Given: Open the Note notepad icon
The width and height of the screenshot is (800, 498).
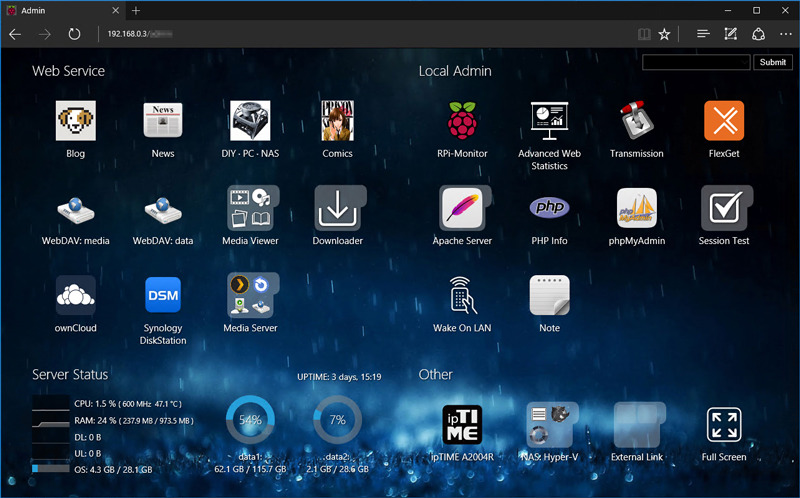Looking at the screenshot, I should [x=549, y=295].
